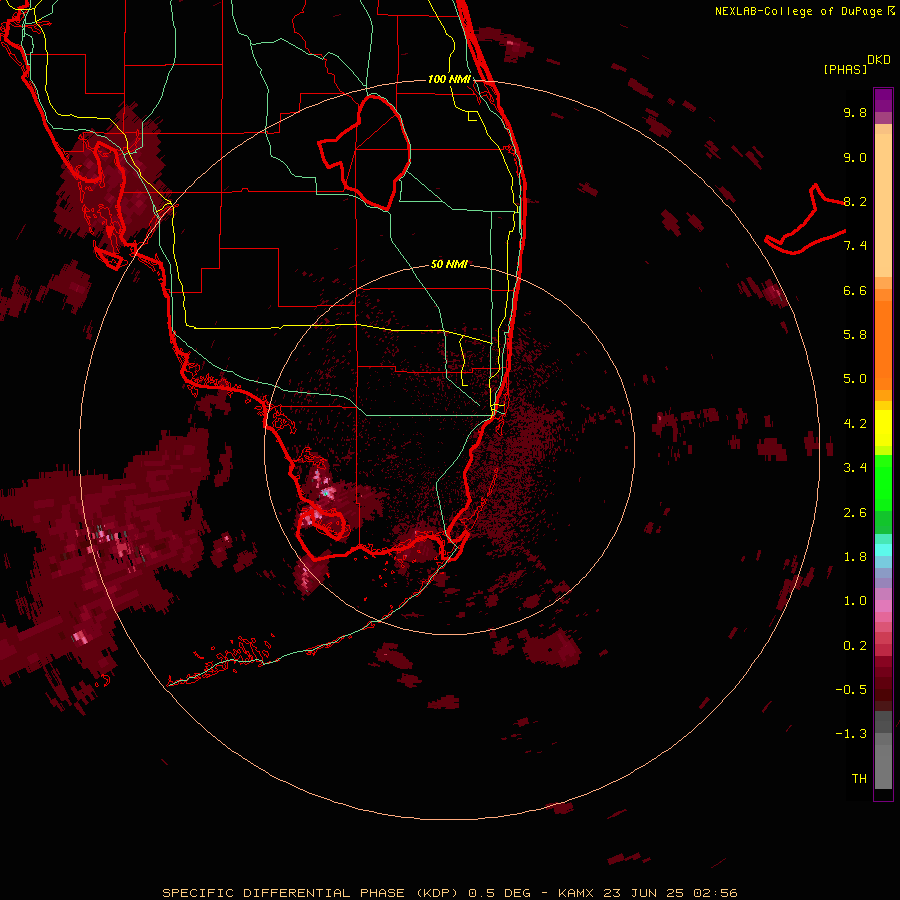This screenshot has height=900, width=900.
Task: Click the -1.3 scale value
Action: point(851,734)
